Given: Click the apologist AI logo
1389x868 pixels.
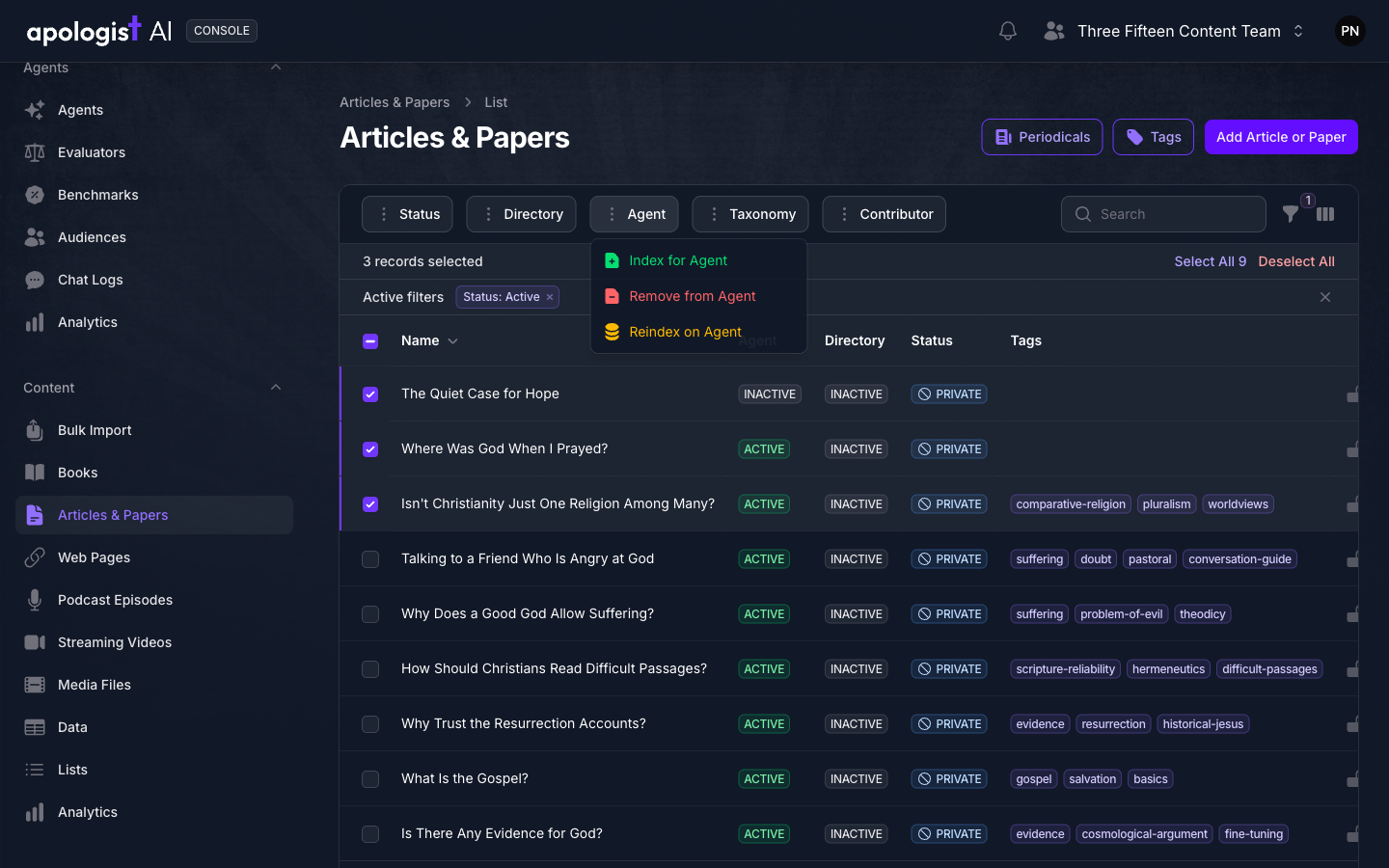Looking at the screenshot, I should pyautogui.click(x=99, y=31).
